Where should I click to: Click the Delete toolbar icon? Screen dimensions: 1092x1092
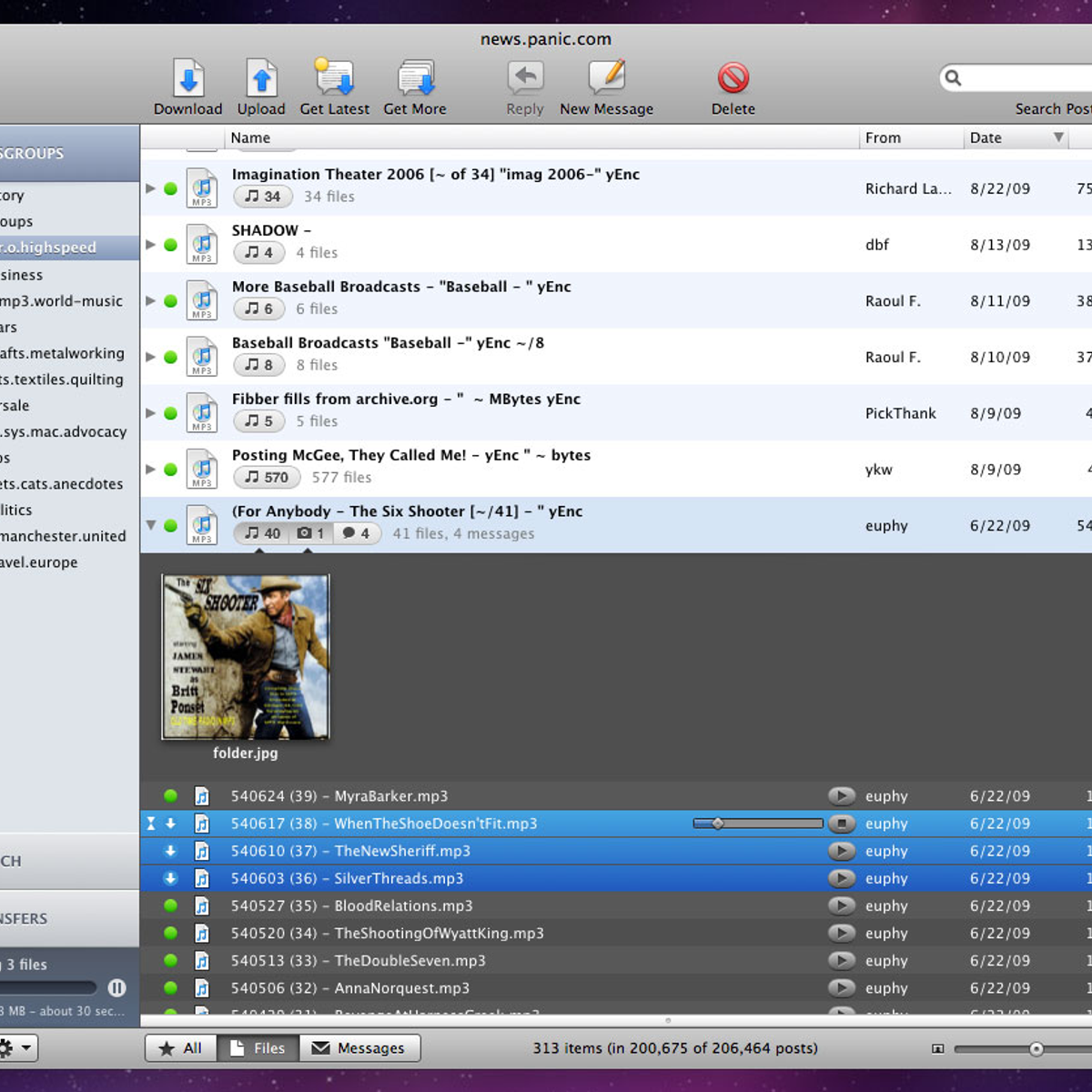coord(733,79)
